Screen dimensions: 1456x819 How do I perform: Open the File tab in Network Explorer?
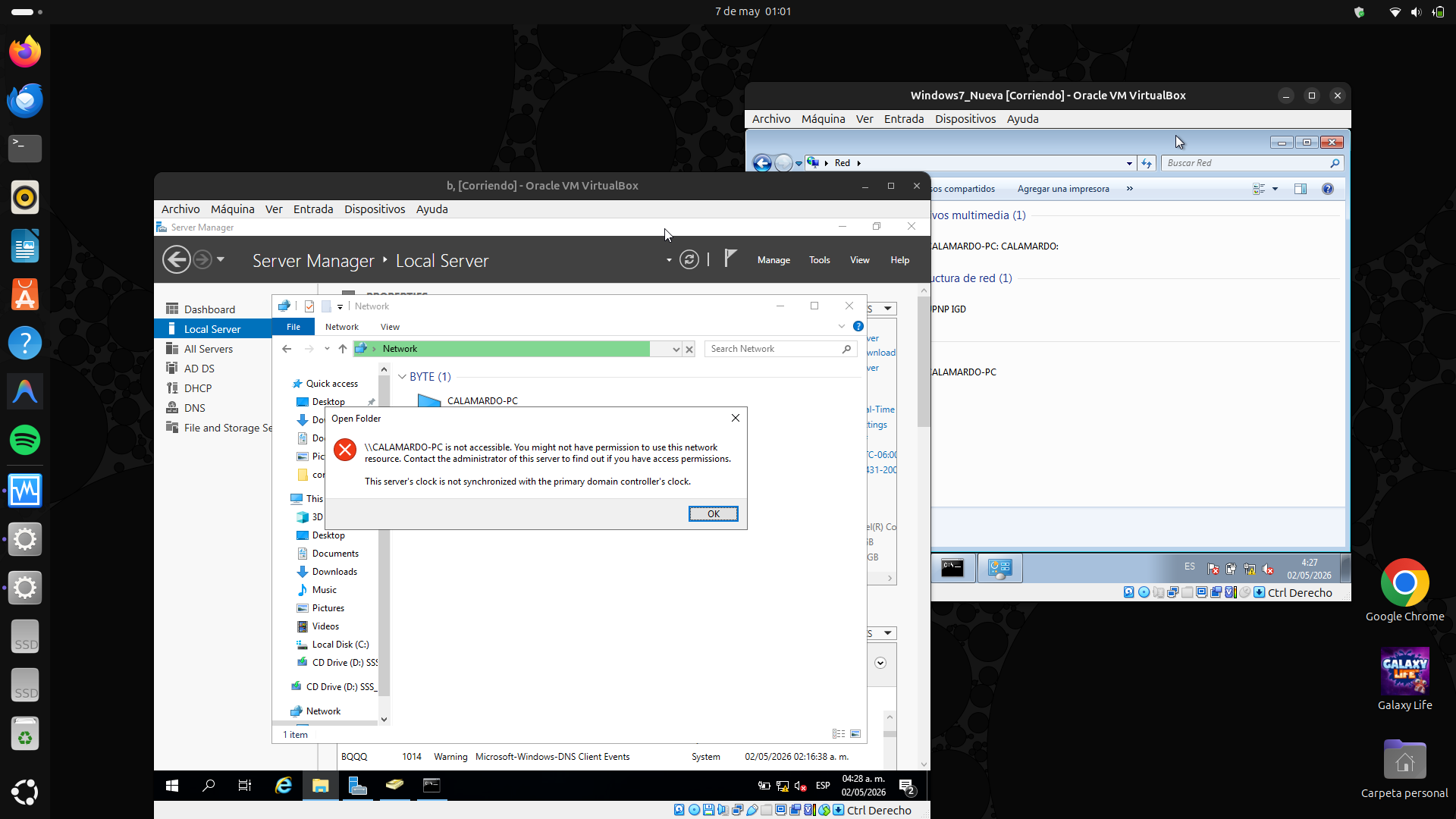293,327
